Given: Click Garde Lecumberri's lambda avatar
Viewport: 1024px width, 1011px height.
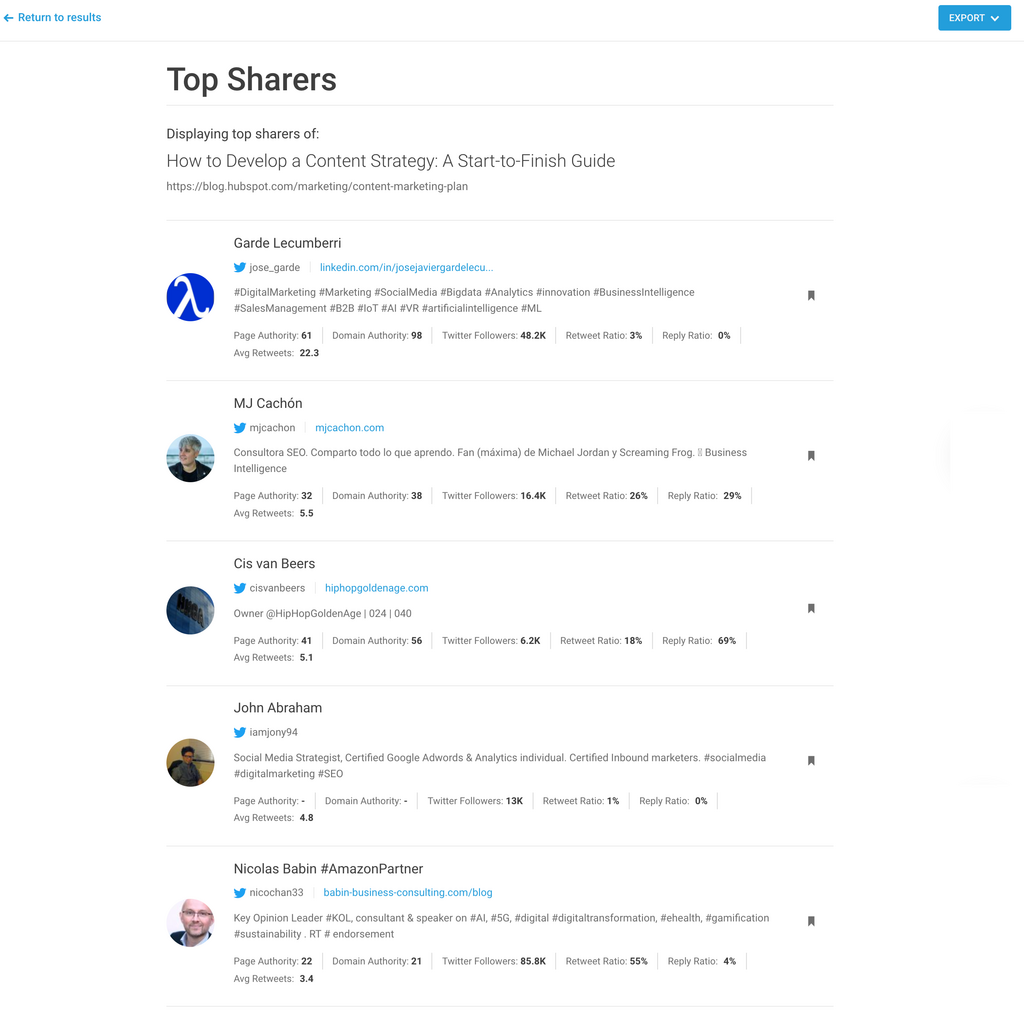Looking at the screenshot, I should coord(190,297).
